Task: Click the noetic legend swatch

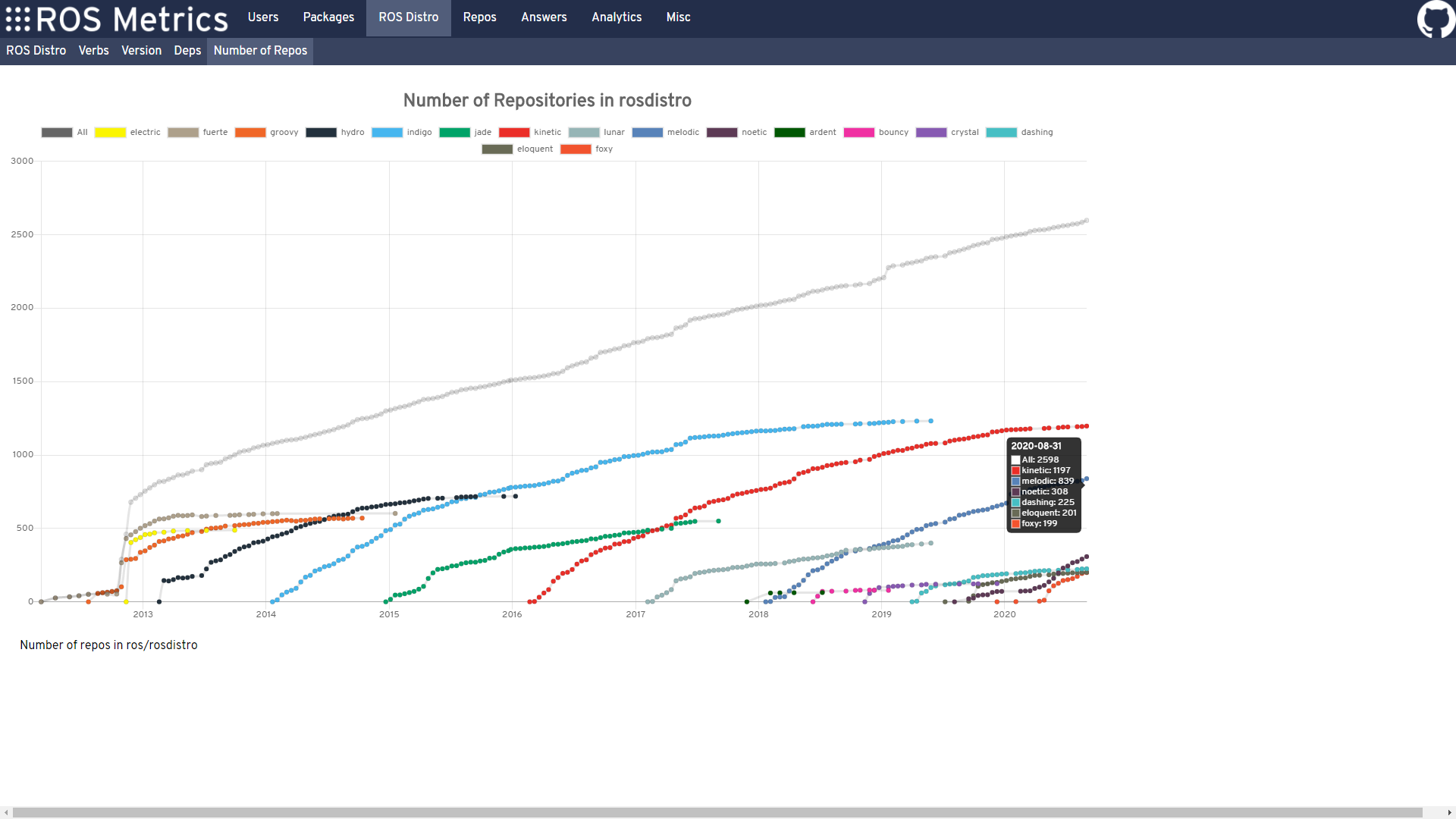Action: click(722, 133)
